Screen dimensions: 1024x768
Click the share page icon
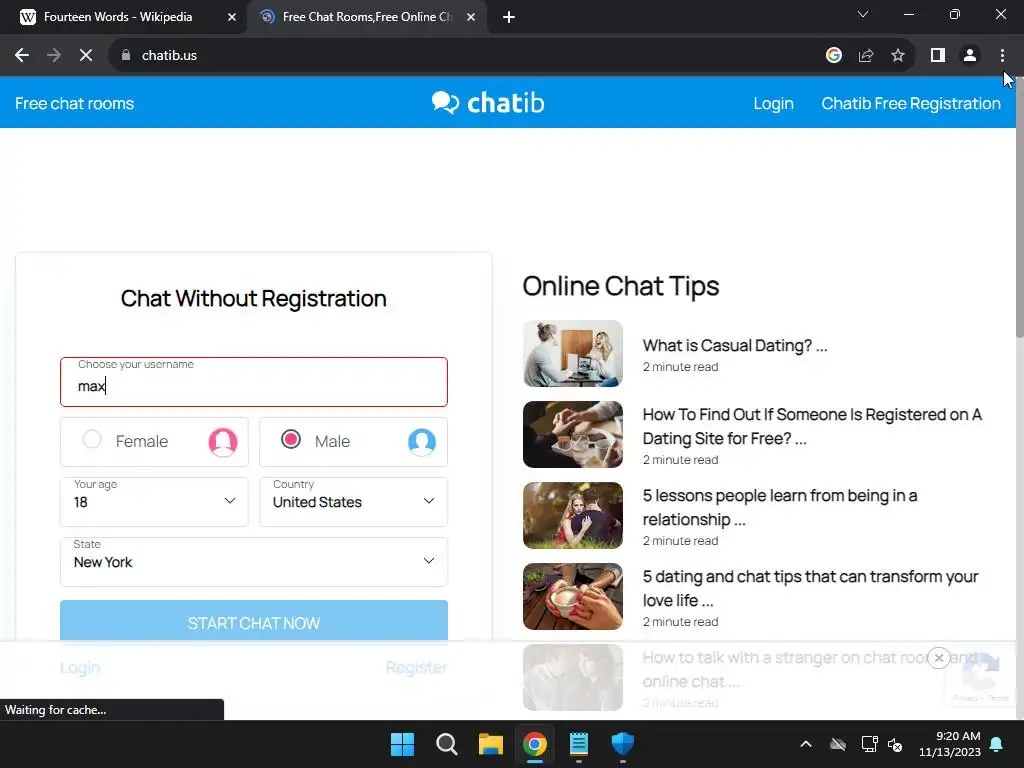866,56
